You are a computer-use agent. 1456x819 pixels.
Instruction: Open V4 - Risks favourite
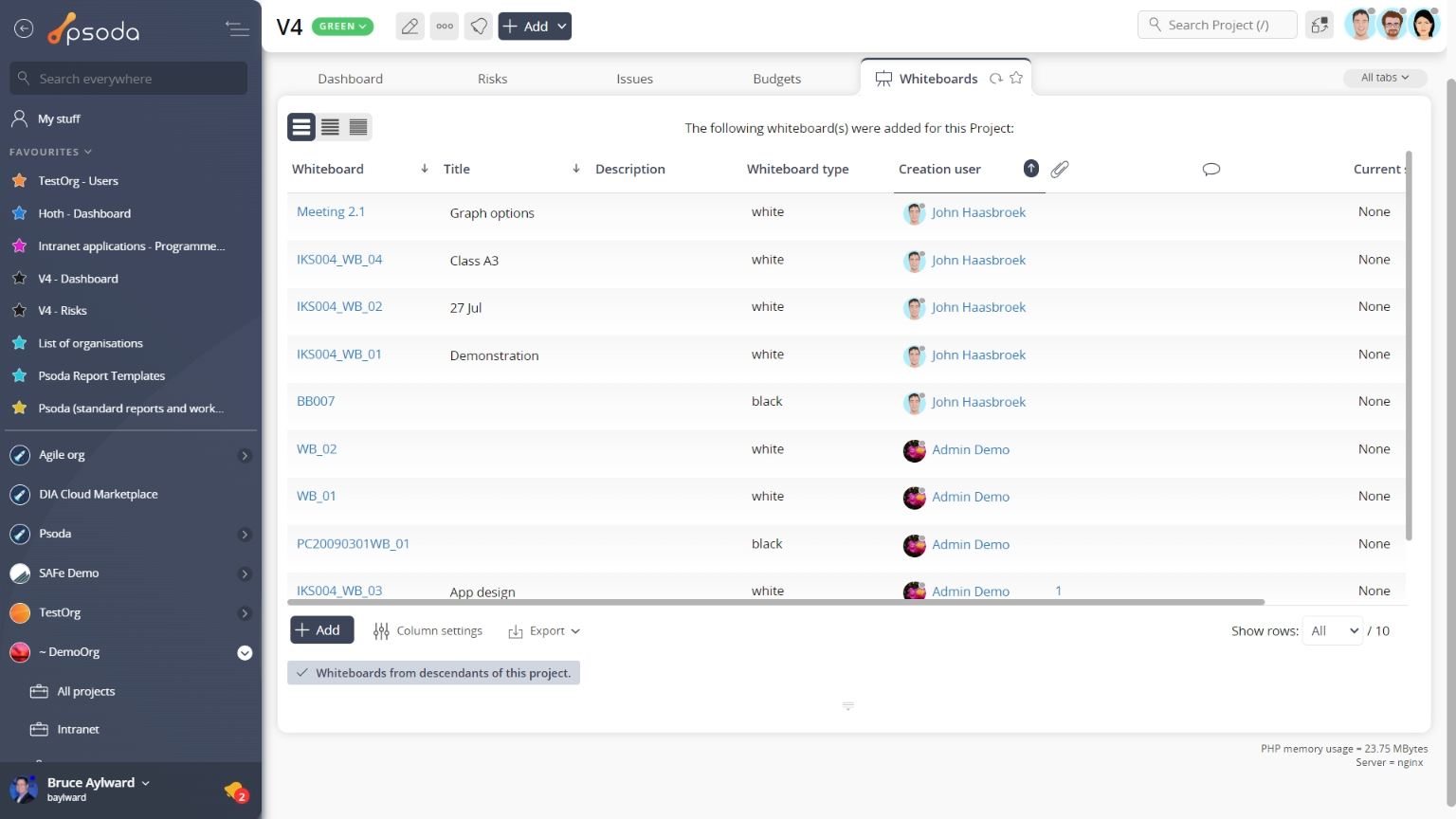(63, 311)
